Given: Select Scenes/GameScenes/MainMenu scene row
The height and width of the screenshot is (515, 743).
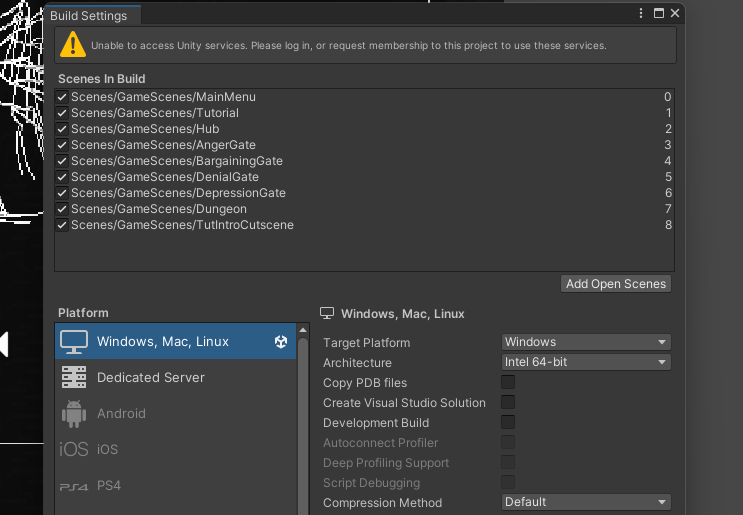Looking at the screenshot, I should pyautogui.click(x=364, y=97).
